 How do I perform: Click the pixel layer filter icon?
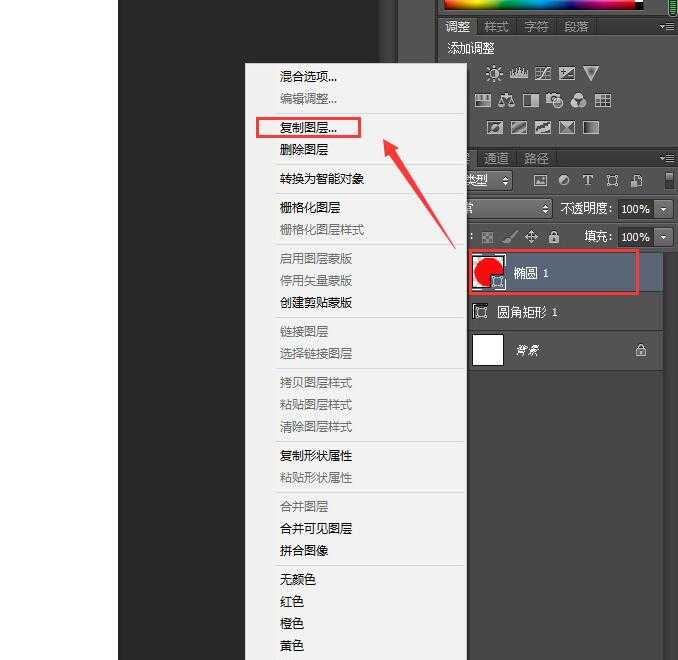(x=540, y=181)
